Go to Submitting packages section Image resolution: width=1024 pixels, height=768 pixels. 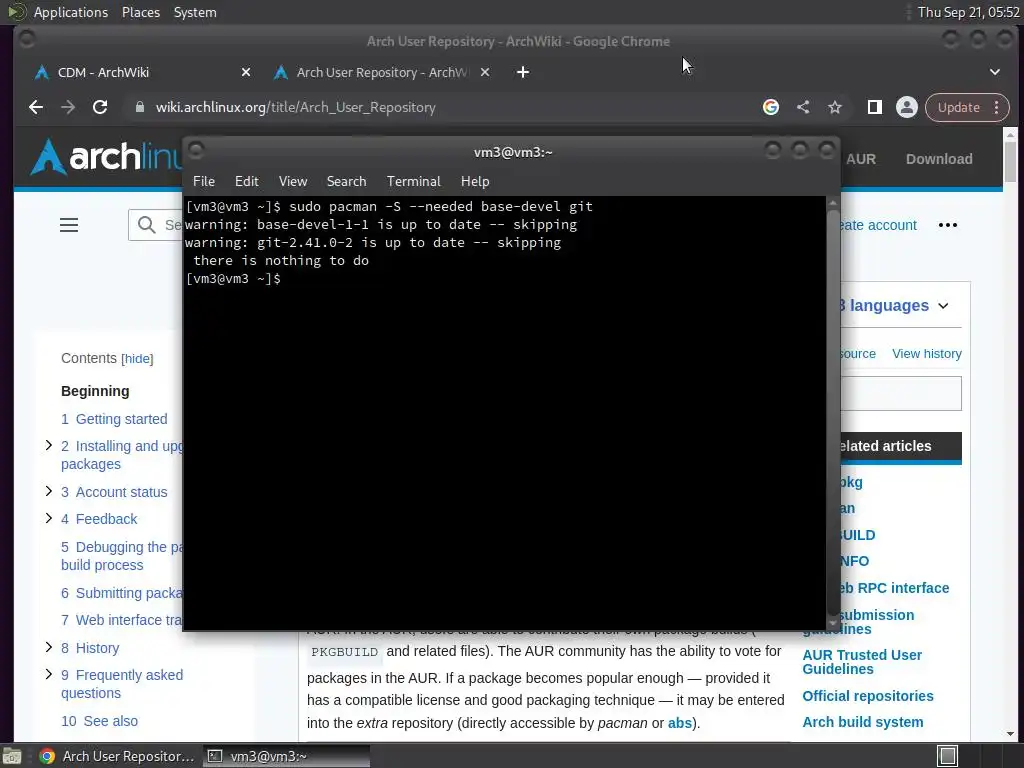tap(121, 593)
